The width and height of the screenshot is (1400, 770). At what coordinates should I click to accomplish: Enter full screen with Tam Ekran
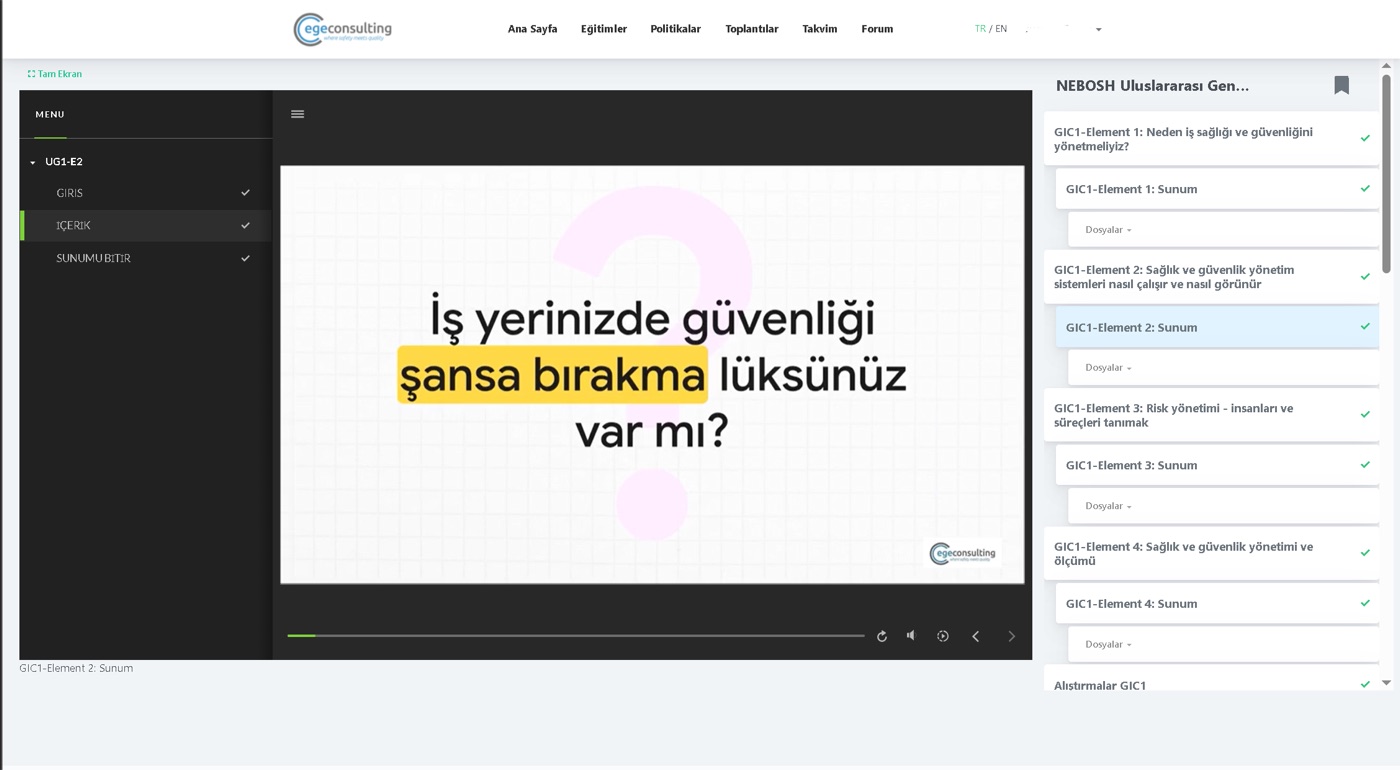[55, 74]
